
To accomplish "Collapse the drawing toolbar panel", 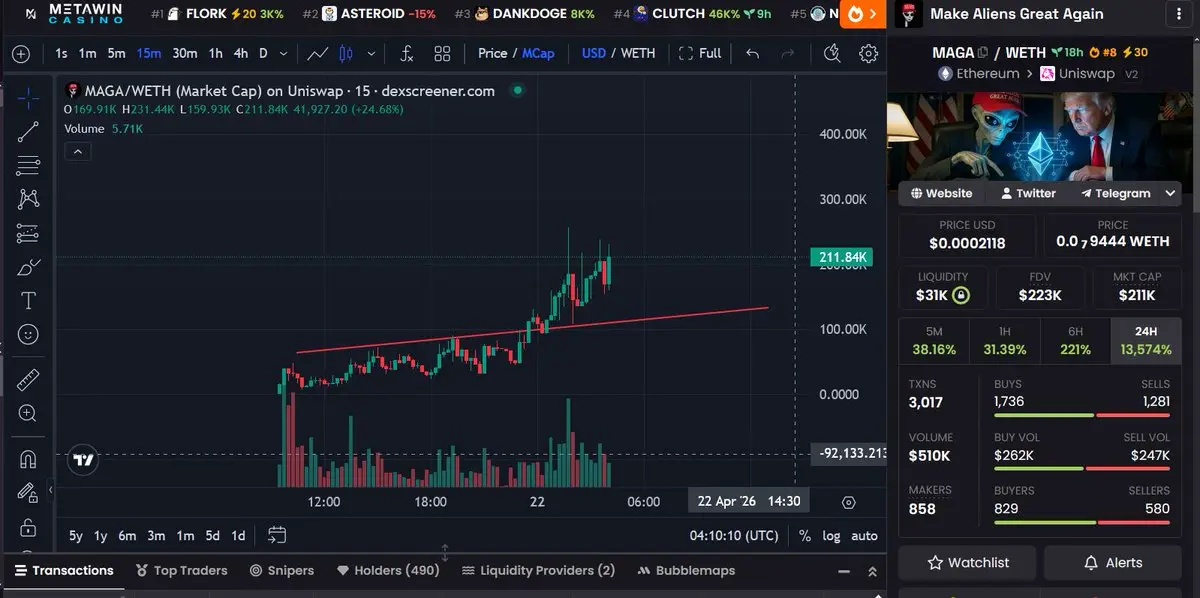I will point(51,491).
